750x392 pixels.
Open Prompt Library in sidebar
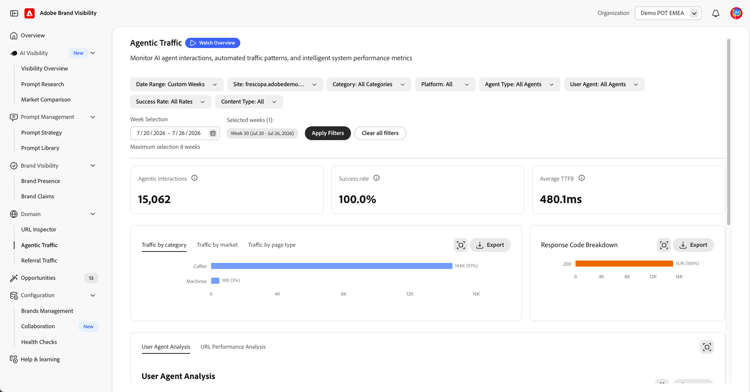[40, 148]
